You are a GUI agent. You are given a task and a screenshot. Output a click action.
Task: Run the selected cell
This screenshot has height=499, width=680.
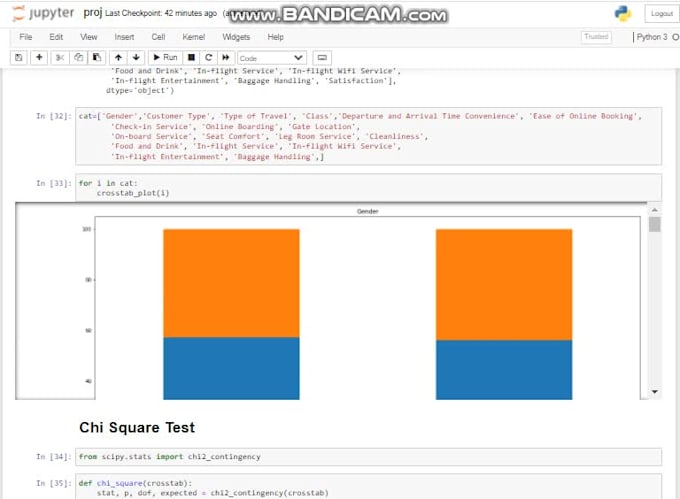[165, 57]
